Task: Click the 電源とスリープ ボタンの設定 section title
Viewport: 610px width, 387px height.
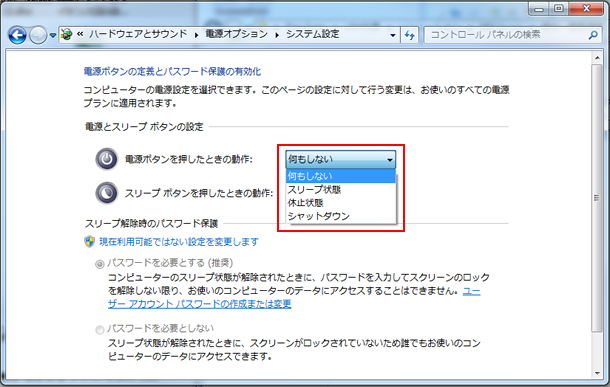Action: tap(144, 127)
